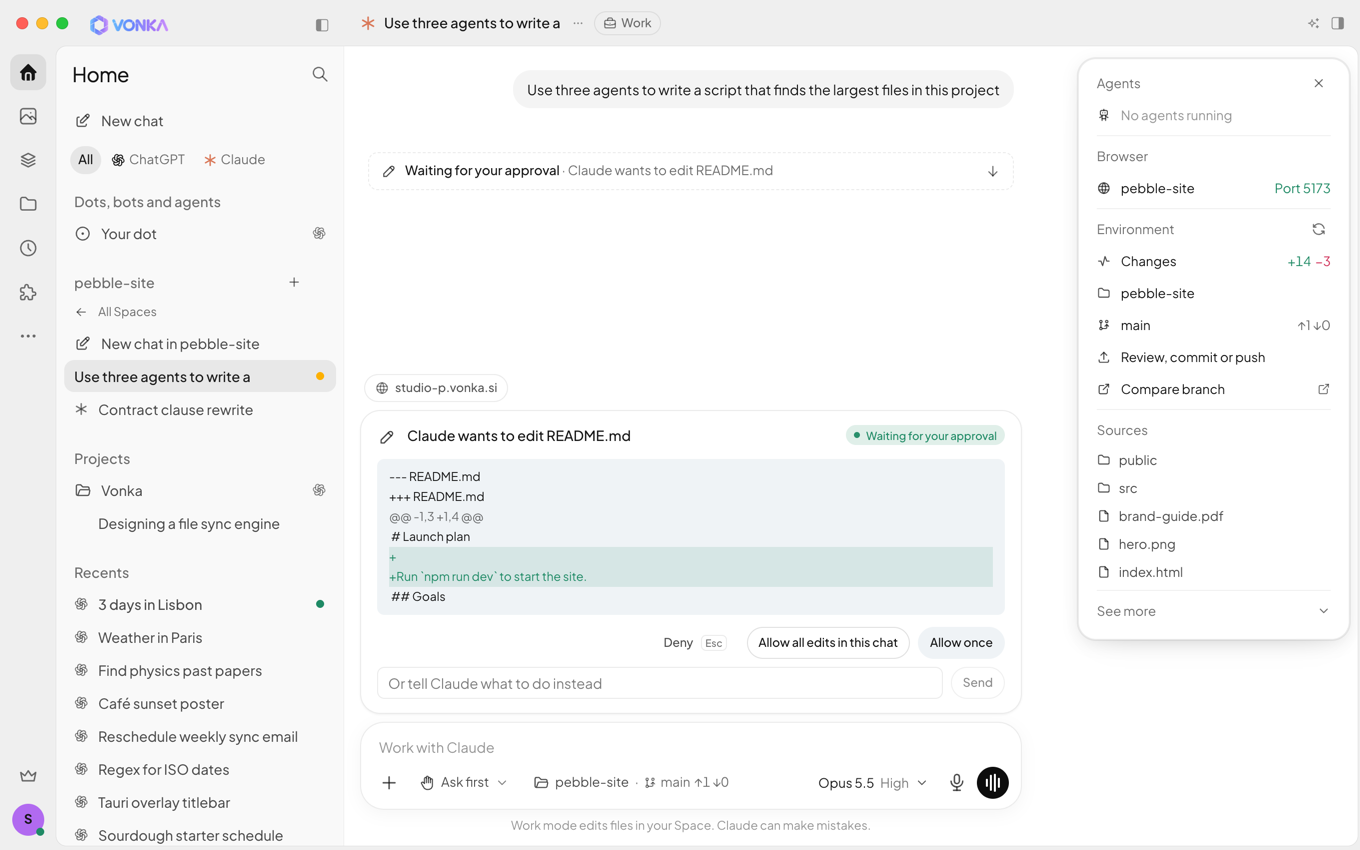Click the plus attach button in composer

pyautogui.click(x=389, y=783)
